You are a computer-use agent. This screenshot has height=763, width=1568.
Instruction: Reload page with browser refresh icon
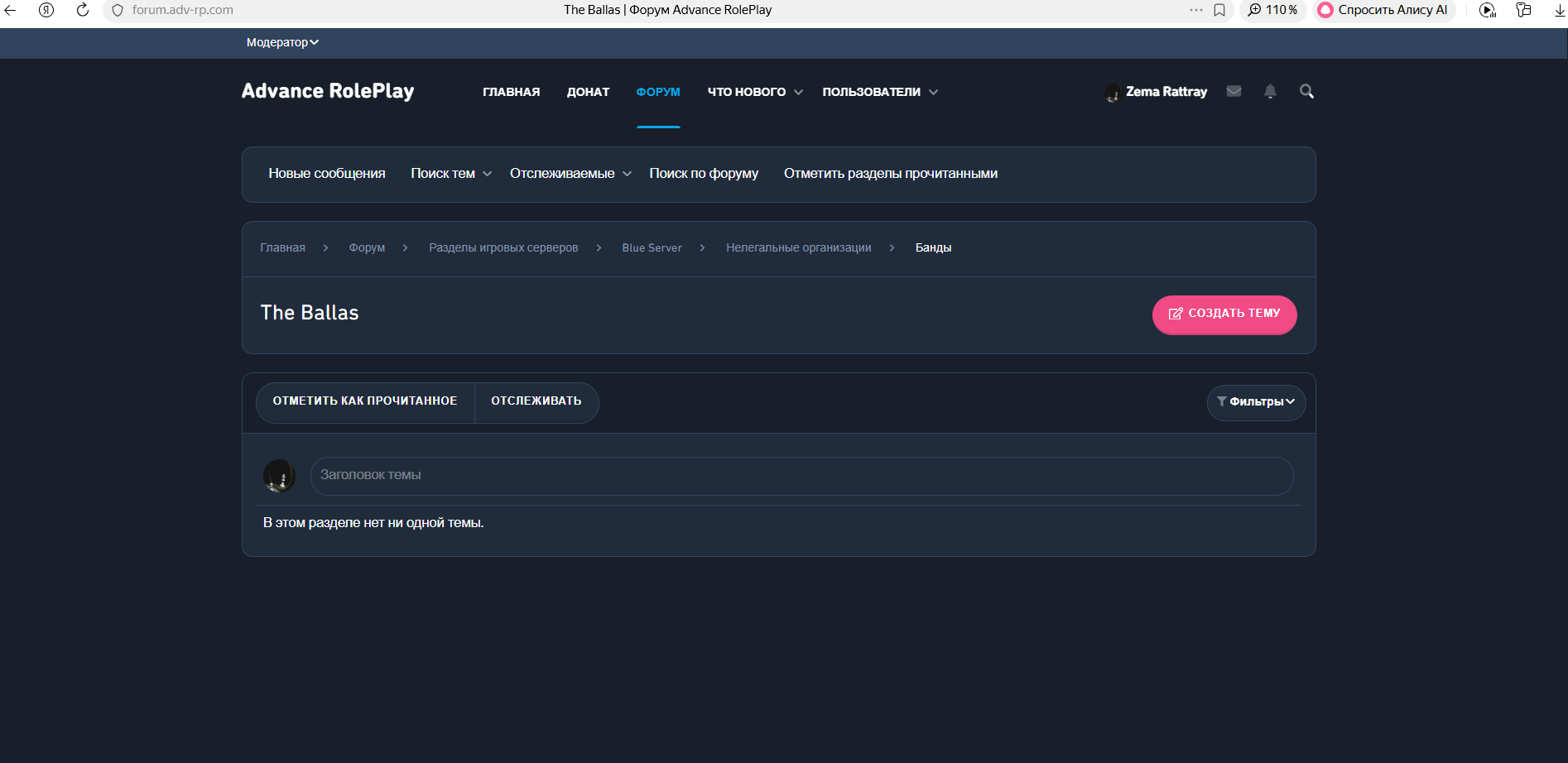point(83,10)
